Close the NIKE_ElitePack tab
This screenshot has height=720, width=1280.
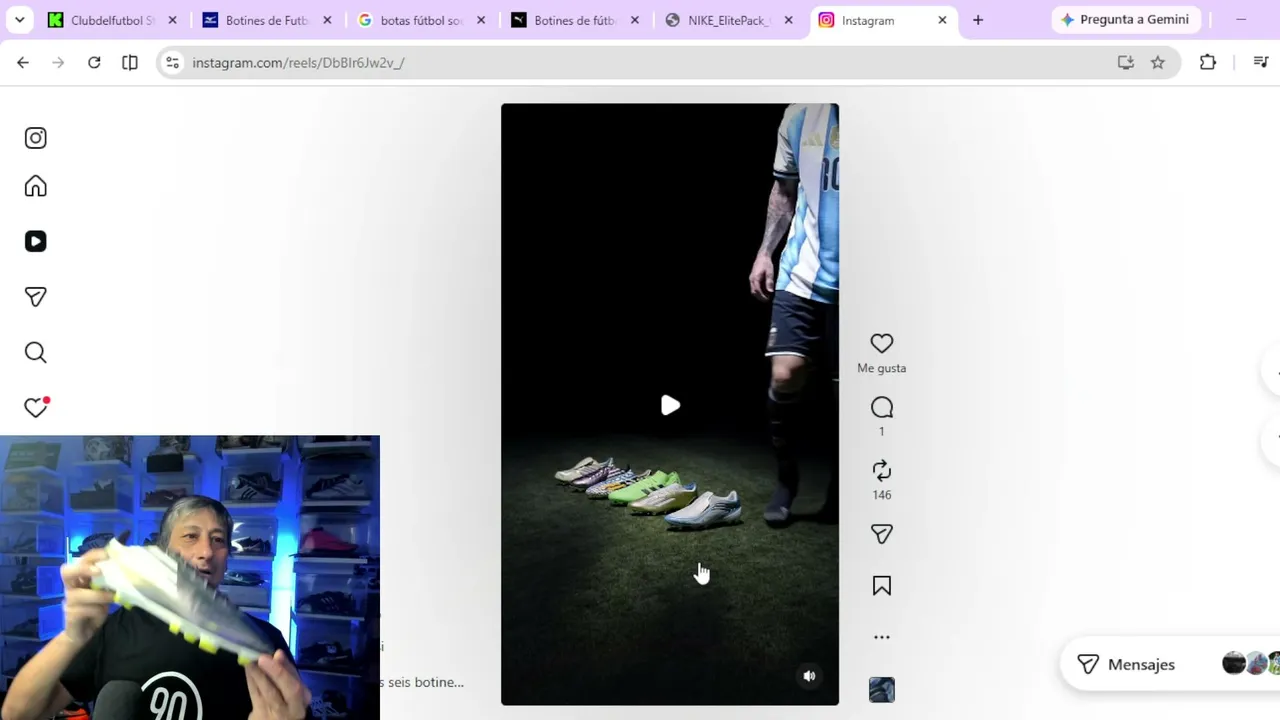pos(788,20)
